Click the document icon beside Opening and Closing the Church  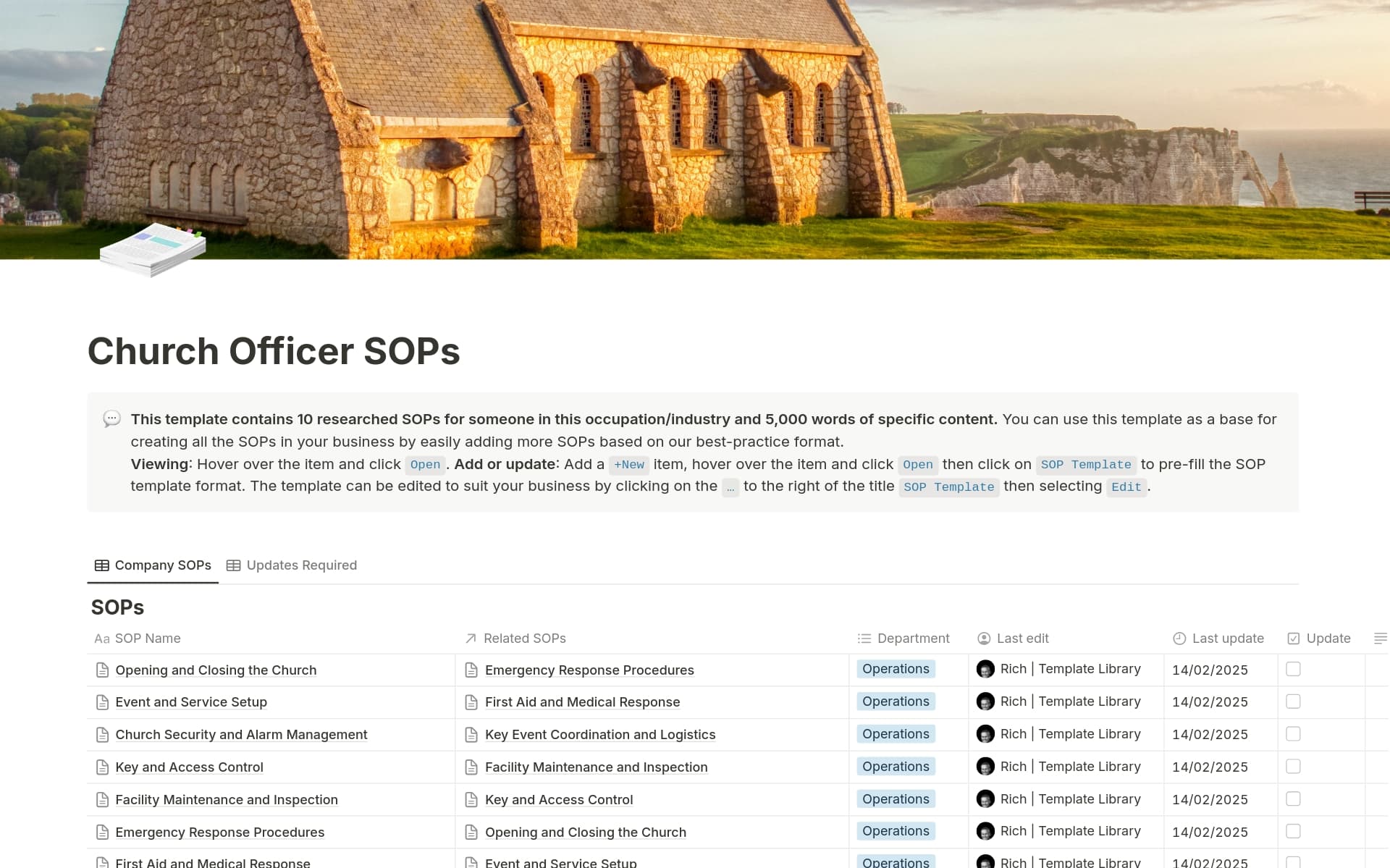coord(103,670)
